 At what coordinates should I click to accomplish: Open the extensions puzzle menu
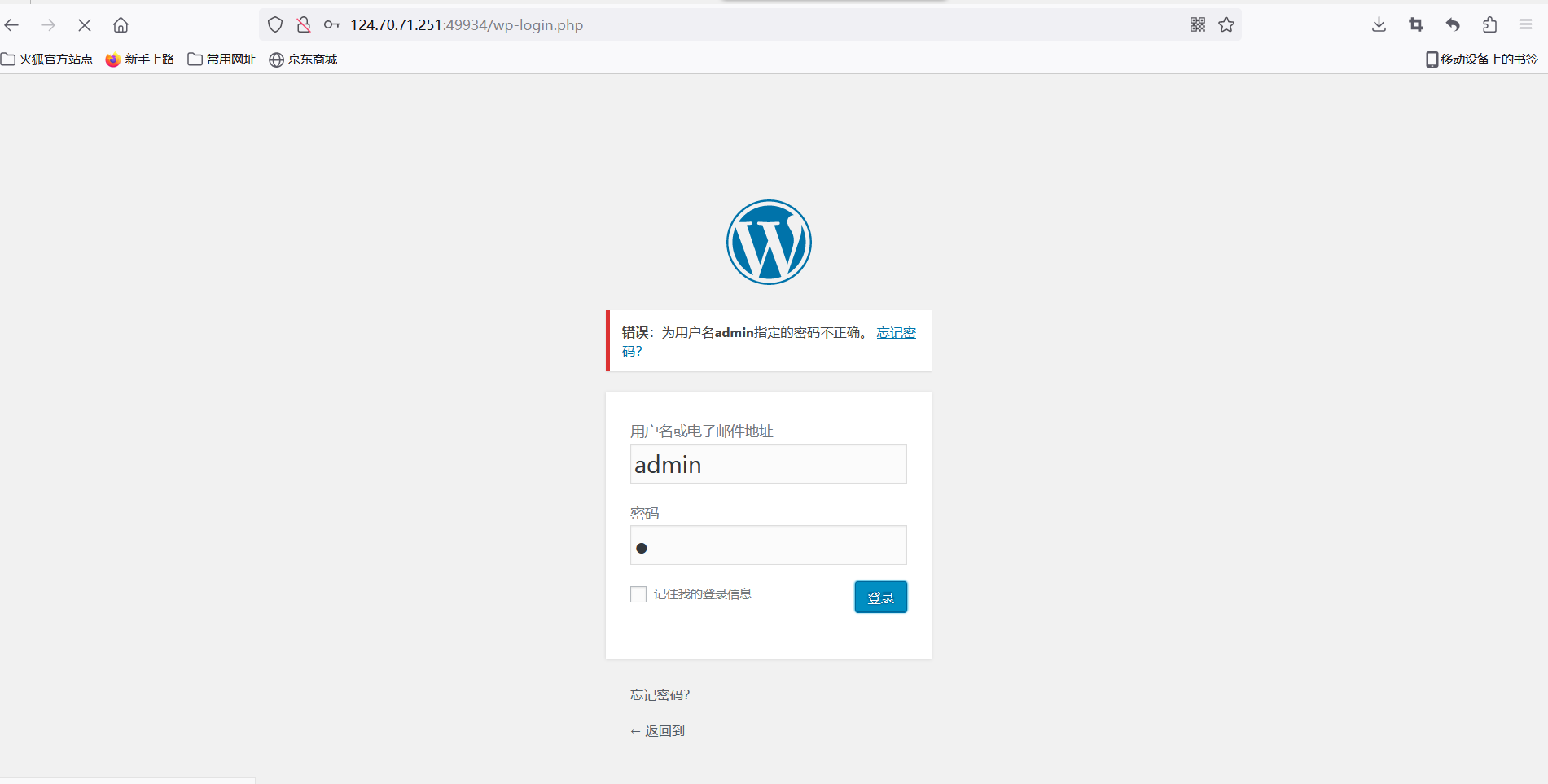tap(1489, 24)
